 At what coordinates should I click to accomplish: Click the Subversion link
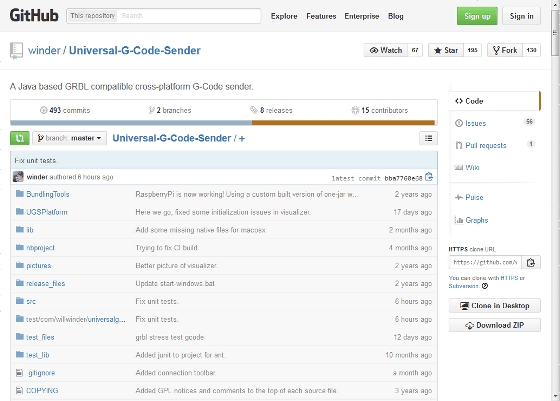click(463, 286)
